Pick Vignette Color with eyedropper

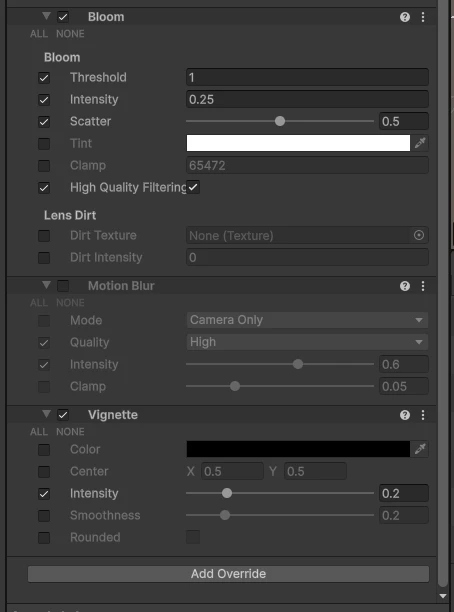click(x=420, y=449)
